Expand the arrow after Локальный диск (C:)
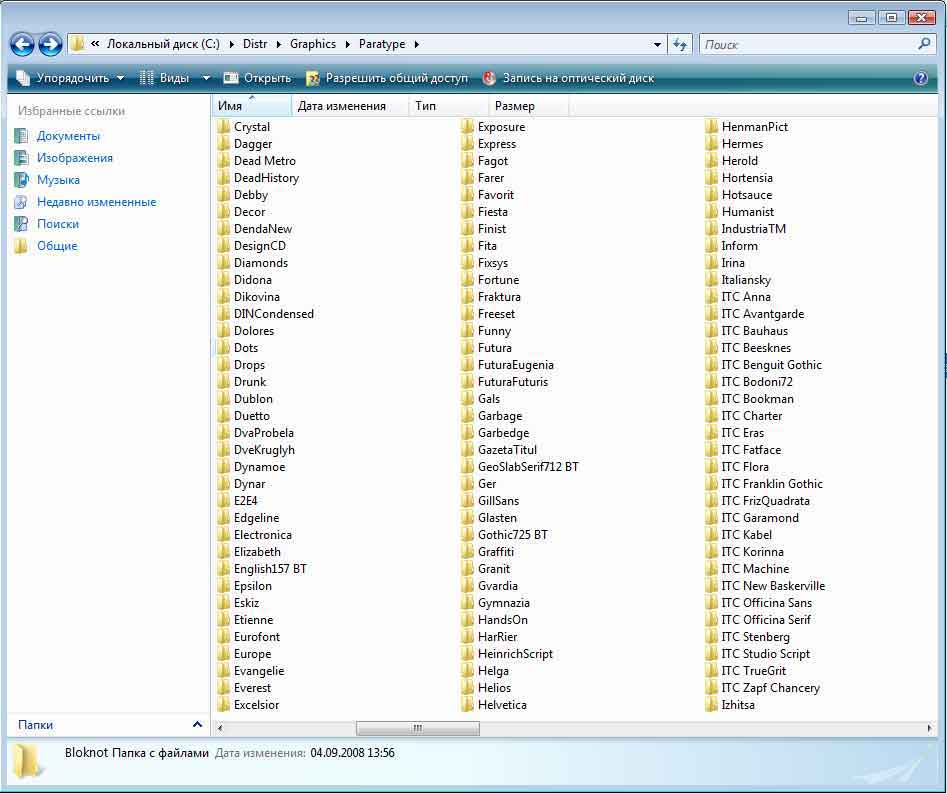The image size is (947, 794). 231,44
